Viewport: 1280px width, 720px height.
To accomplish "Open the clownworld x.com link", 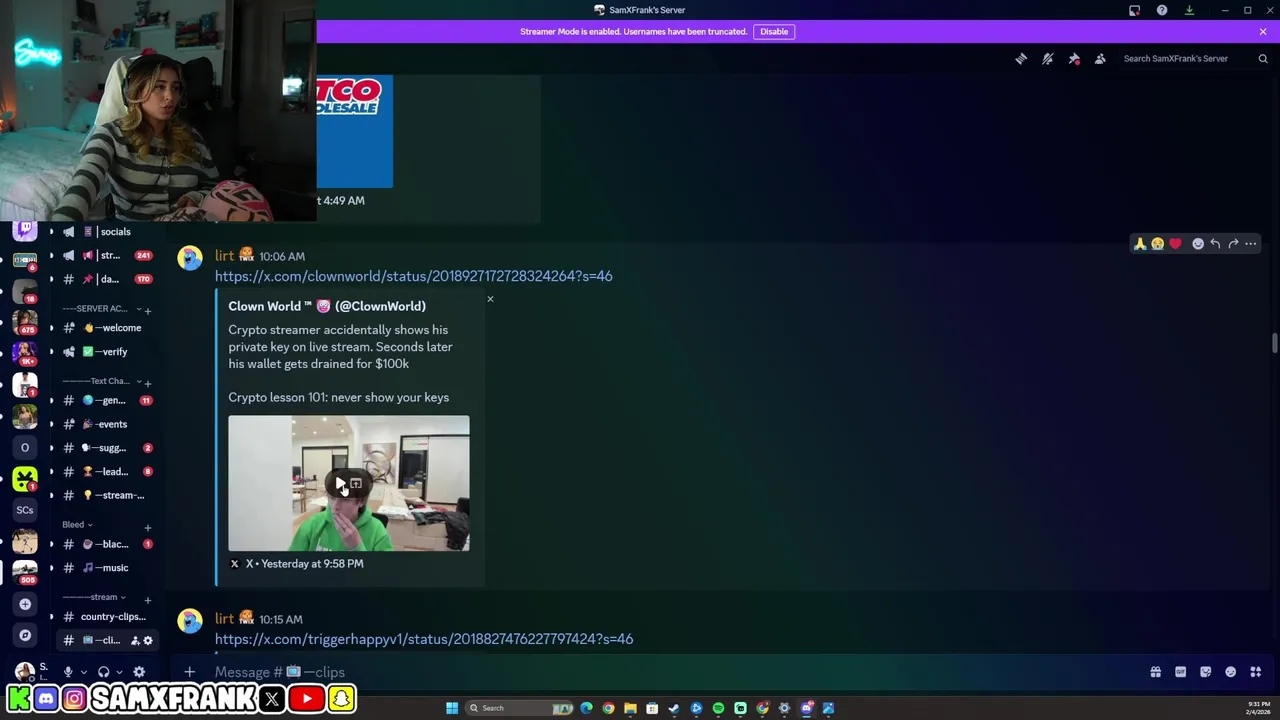I will 414,276.
